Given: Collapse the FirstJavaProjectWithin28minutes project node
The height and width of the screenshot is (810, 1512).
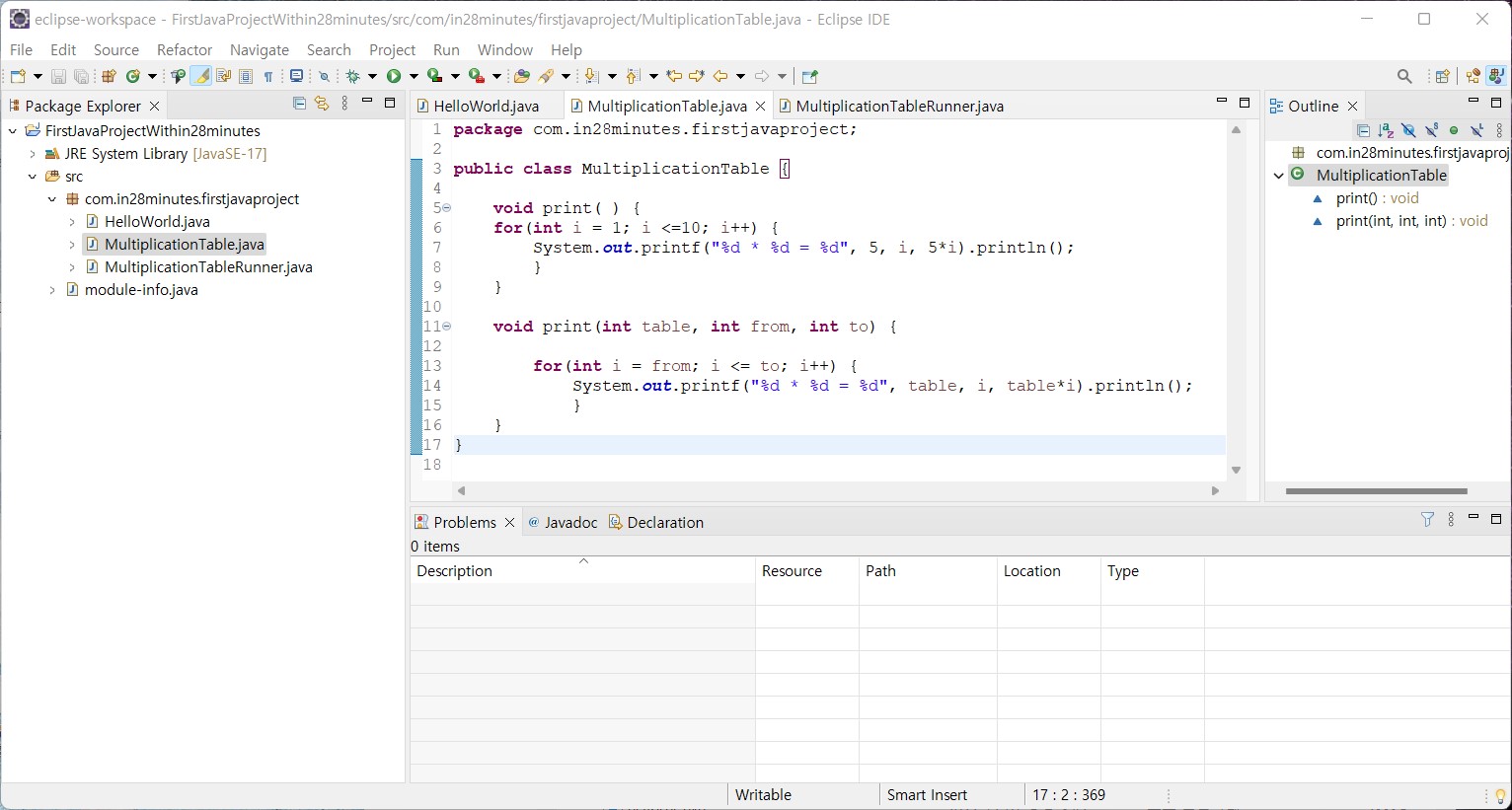Looking at the screenshot, I should (13, 131).
